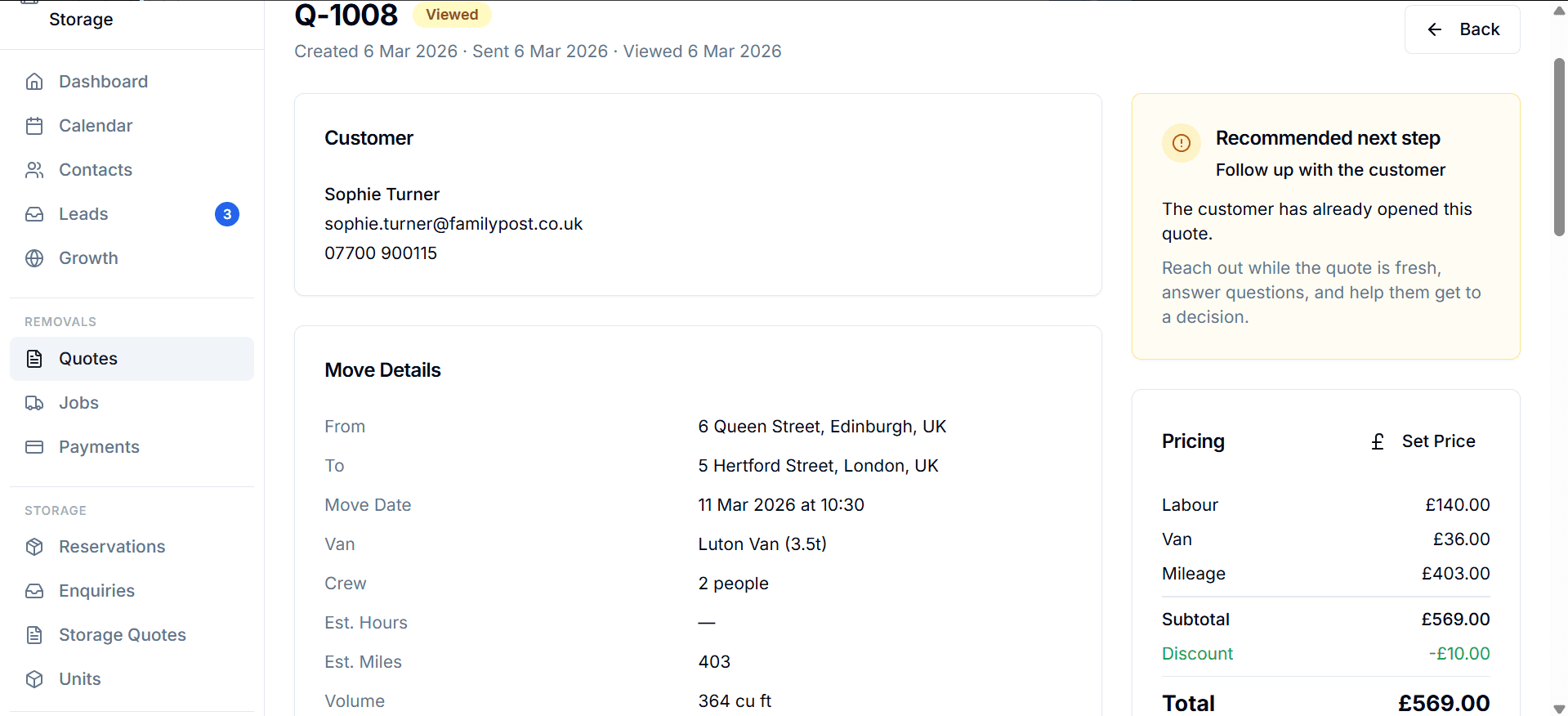The image size is (1568, 716).
Task: Open the Enquiries tray icon
Action: pyautogui.click(x=34, y=590)
